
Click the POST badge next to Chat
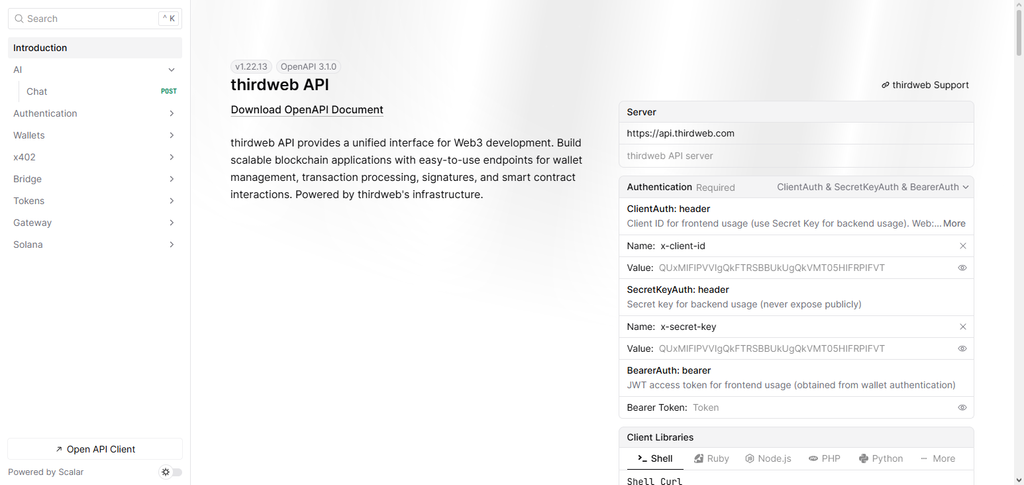tap(168, 91)
